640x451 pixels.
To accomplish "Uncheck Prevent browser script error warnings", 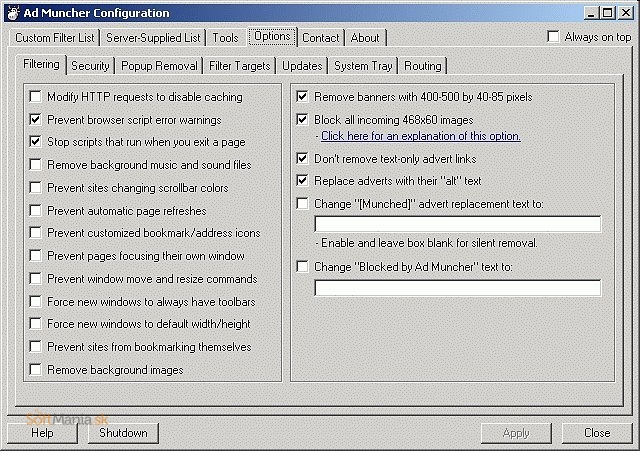I will 36,120.
